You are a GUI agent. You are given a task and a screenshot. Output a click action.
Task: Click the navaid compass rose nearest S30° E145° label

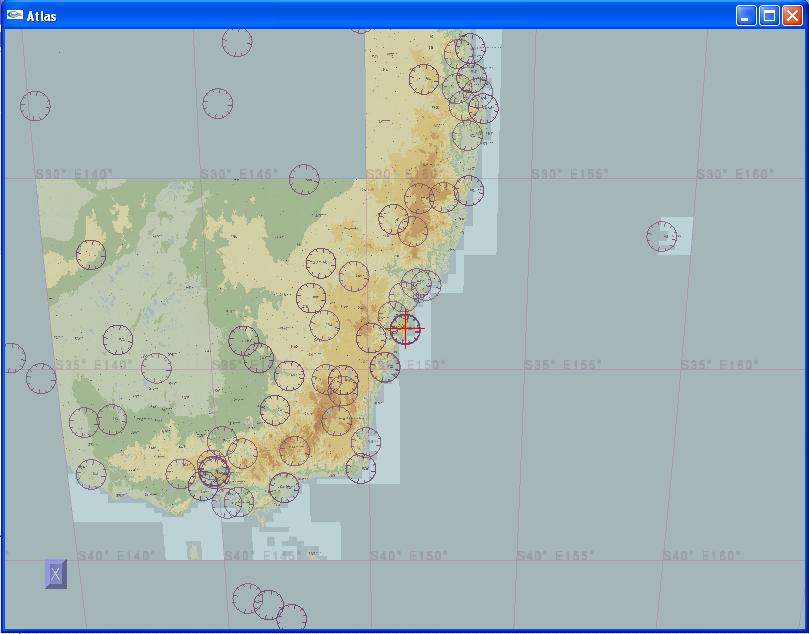pyautogui.click(x=304, y=179)
